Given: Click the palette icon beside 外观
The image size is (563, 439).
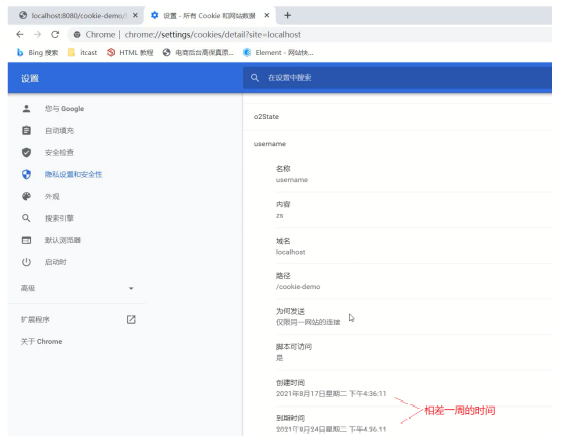Looking at the screenshot, I should click(x=26, y=196).
